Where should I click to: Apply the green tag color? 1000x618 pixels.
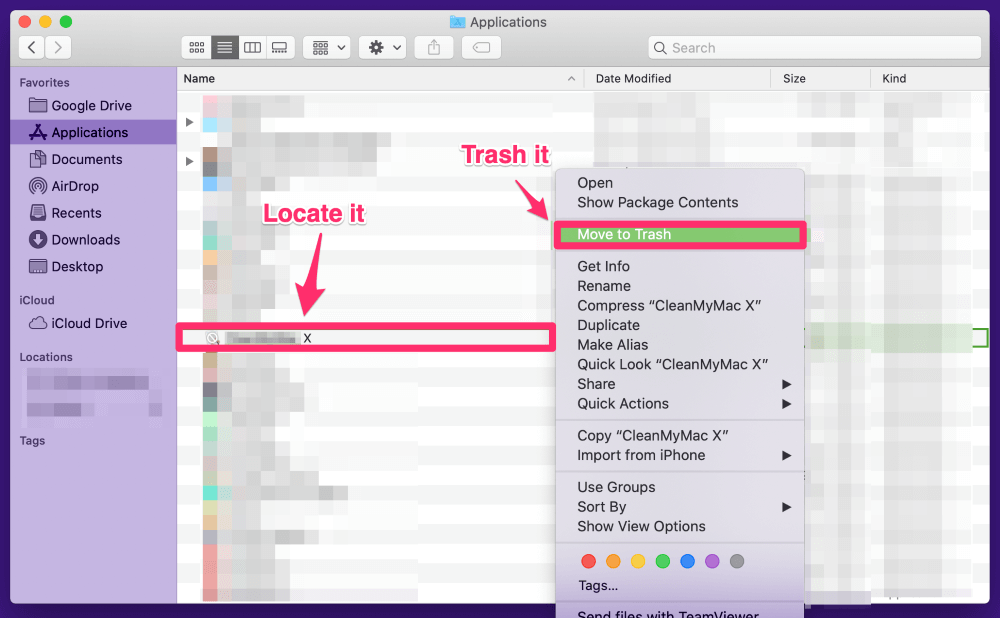(x=663, y=561)
